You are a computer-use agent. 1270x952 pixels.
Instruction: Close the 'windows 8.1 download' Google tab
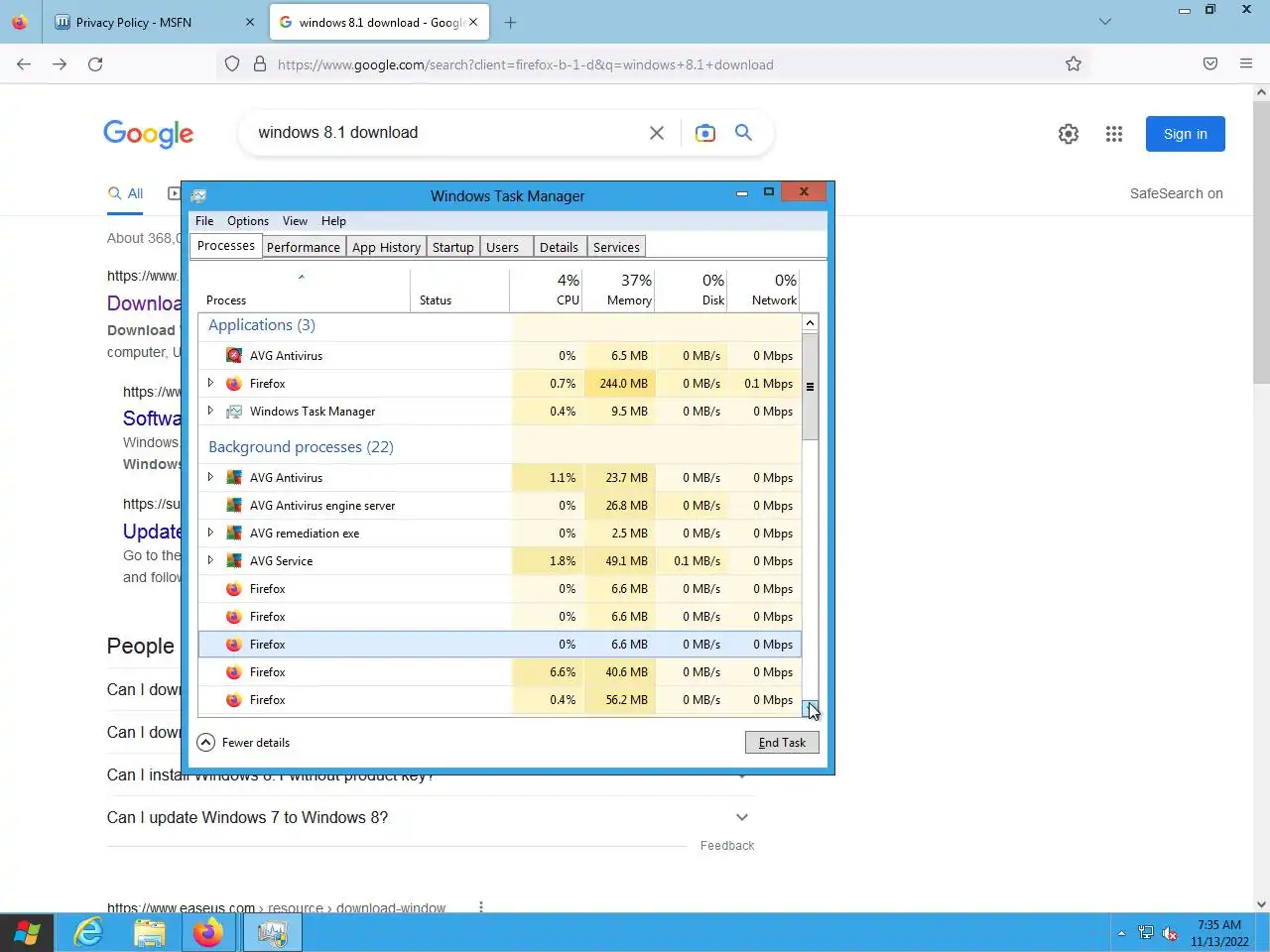[473, 22]
